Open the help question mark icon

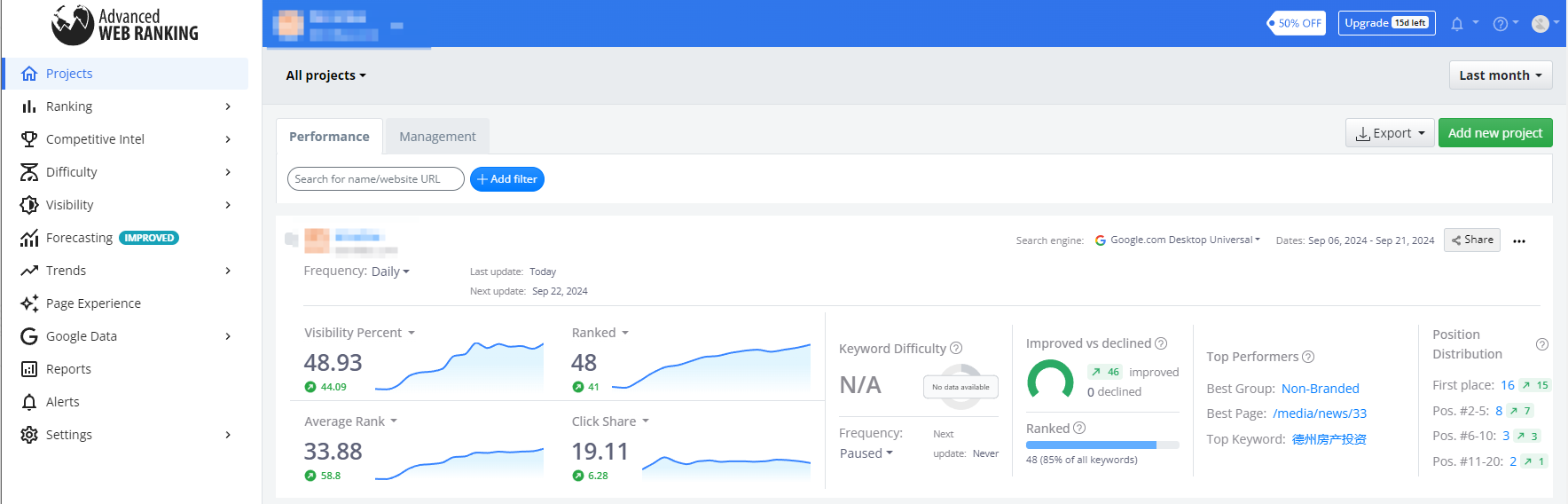point(1500,24)
